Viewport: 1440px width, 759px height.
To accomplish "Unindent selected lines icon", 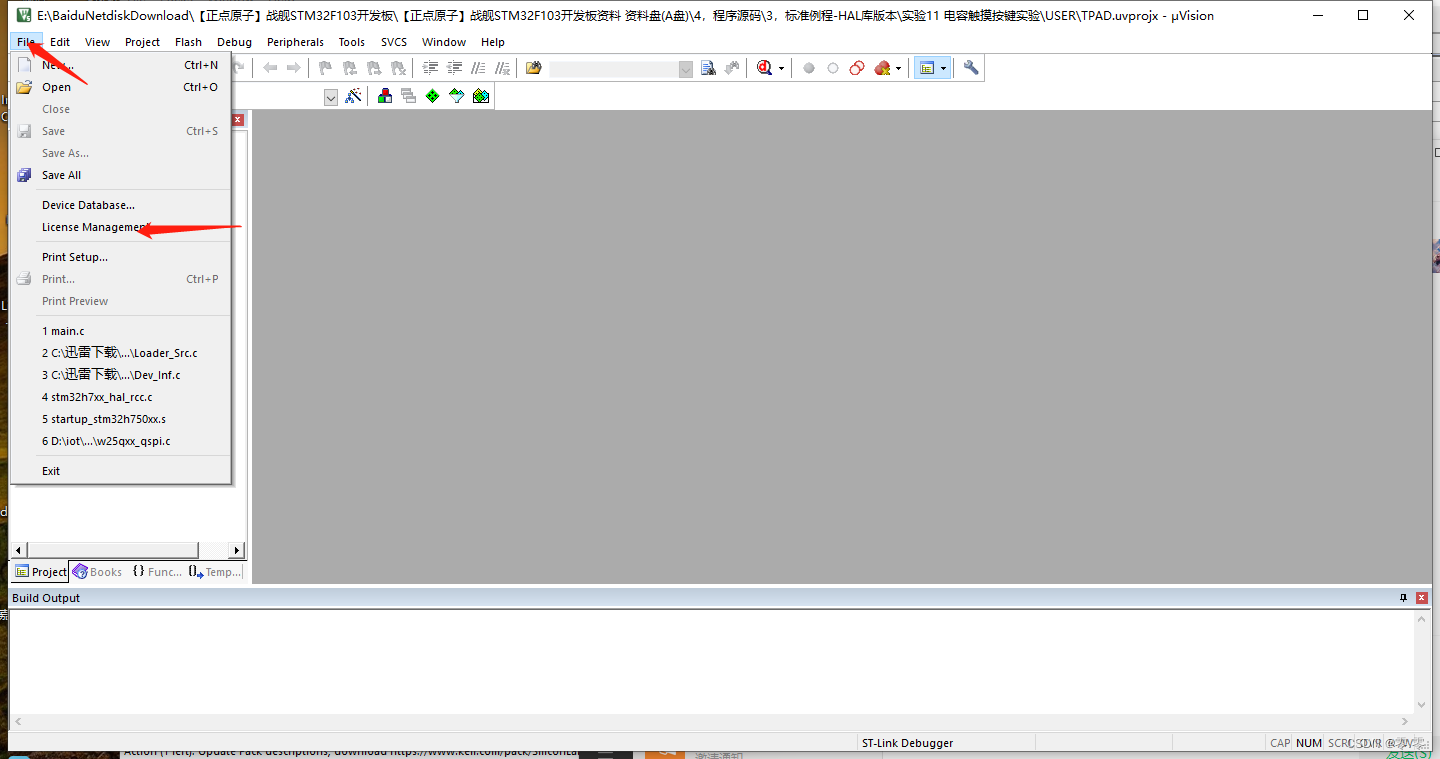I will coord(454,68).
